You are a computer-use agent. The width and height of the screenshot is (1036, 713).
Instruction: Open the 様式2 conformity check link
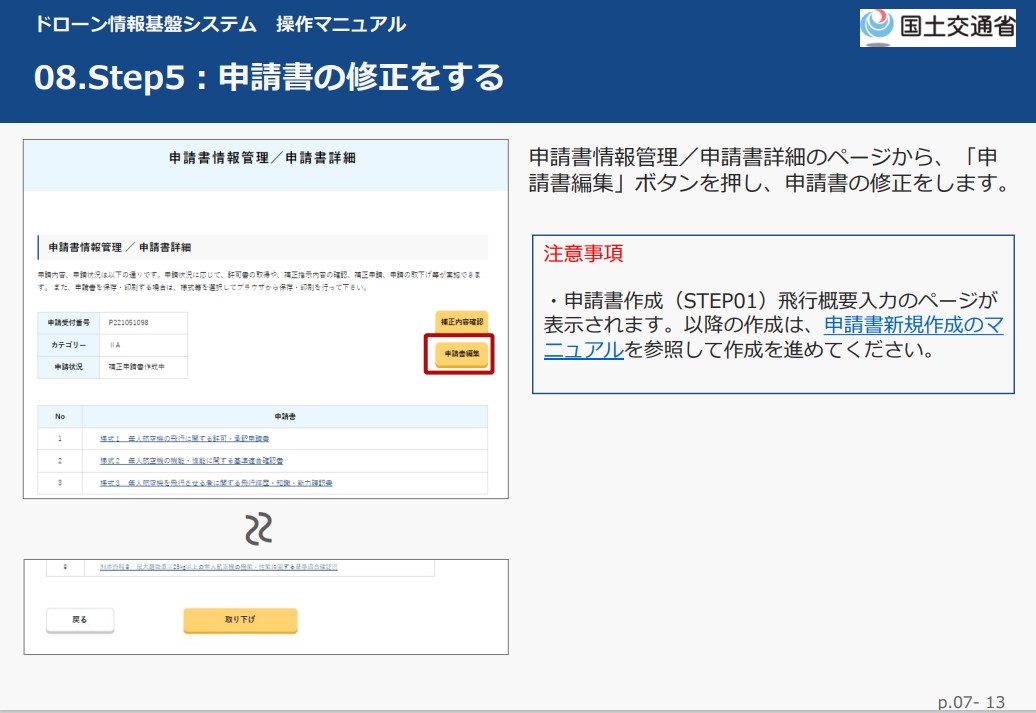click(191, 461)
